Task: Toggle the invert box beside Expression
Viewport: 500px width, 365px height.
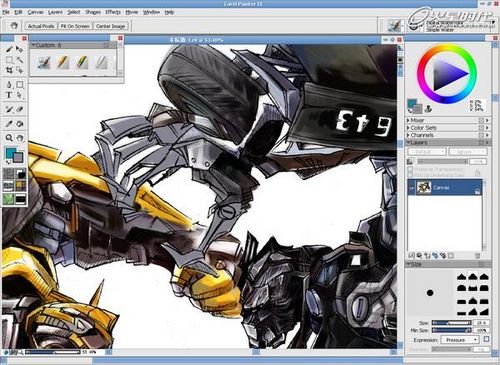Action: pyautogui.click(x=486, y=339)
